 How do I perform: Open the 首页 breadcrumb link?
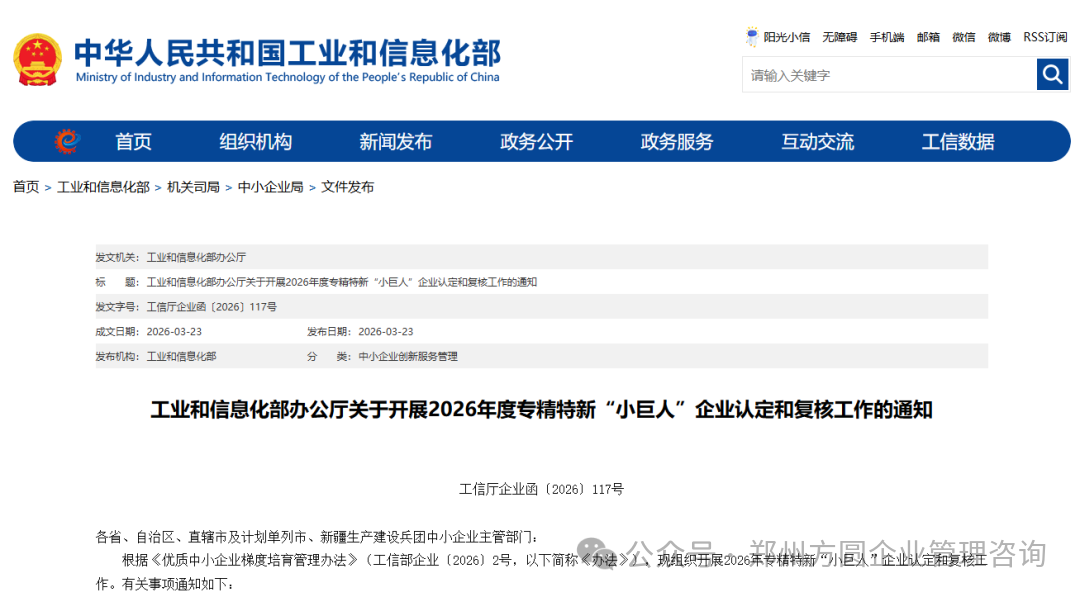point(25,186)
